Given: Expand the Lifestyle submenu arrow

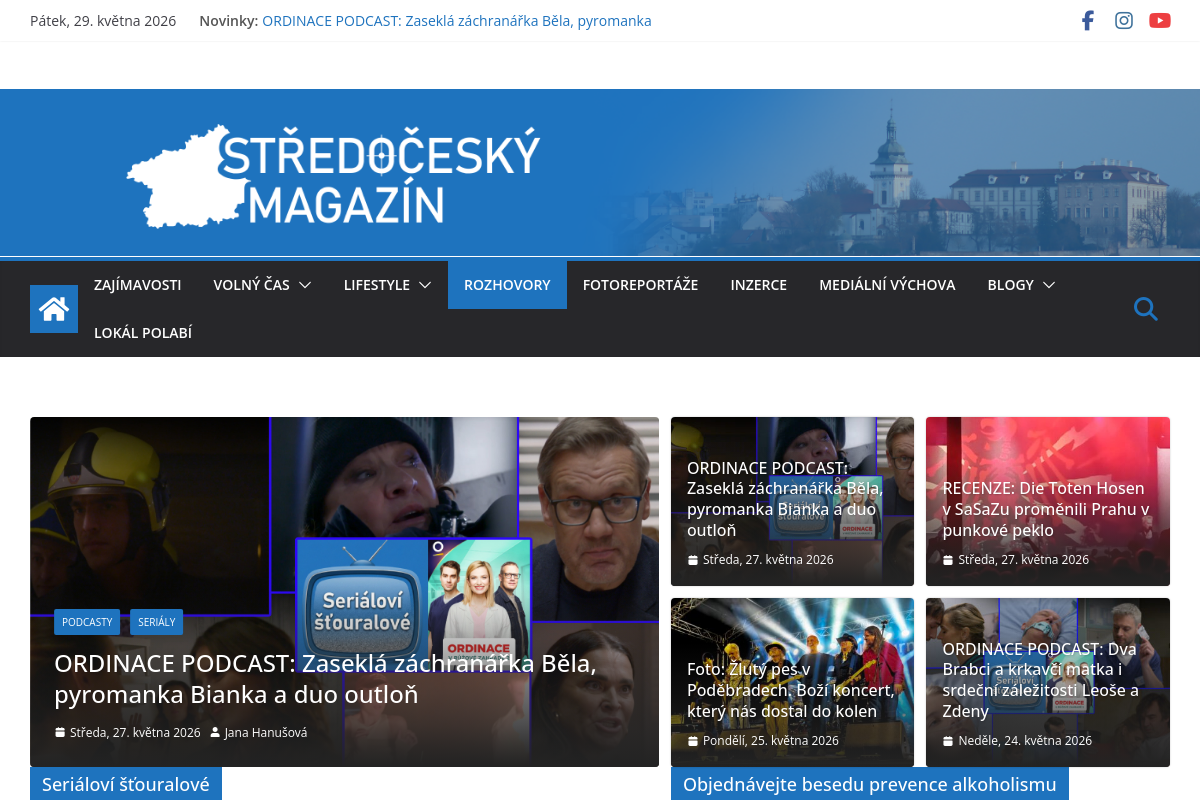Looking at the screenshot, I should [425, 285].
